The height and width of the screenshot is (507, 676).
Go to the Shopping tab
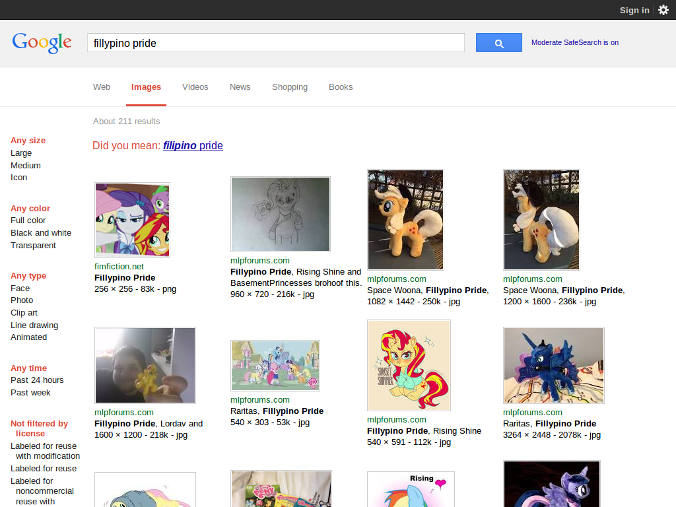[290, 87]
